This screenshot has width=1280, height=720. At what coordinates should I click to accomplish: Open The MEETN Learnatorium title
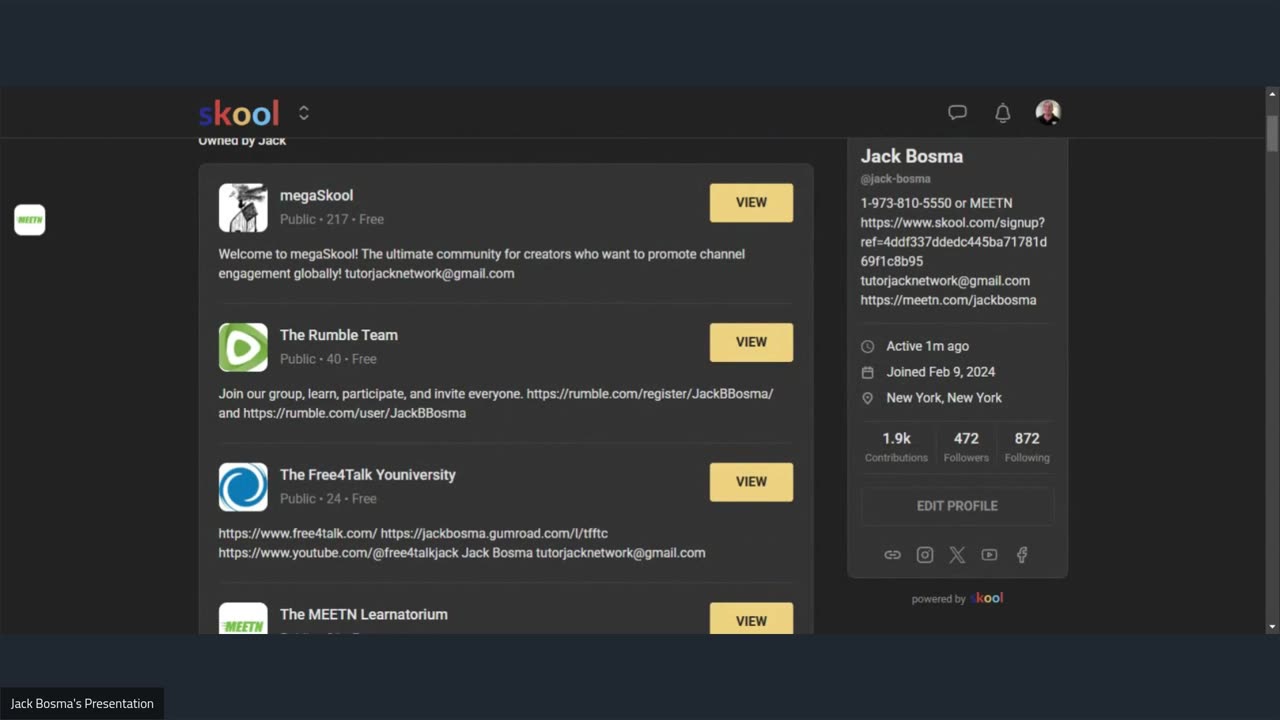364,614
